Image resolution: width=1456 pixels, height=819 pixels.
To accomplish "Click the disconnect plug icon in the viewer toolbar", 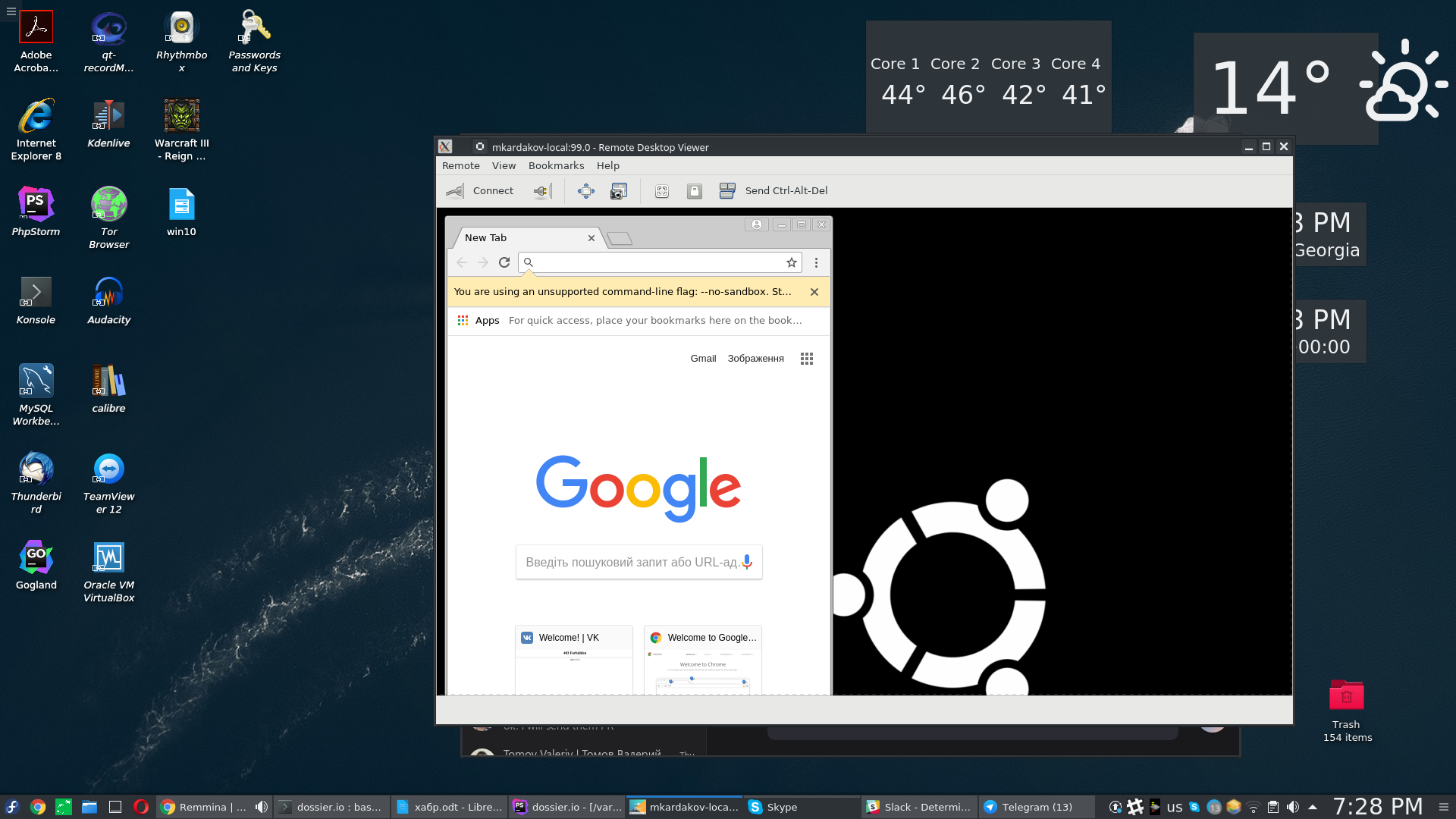I will [x=541, y=191].
